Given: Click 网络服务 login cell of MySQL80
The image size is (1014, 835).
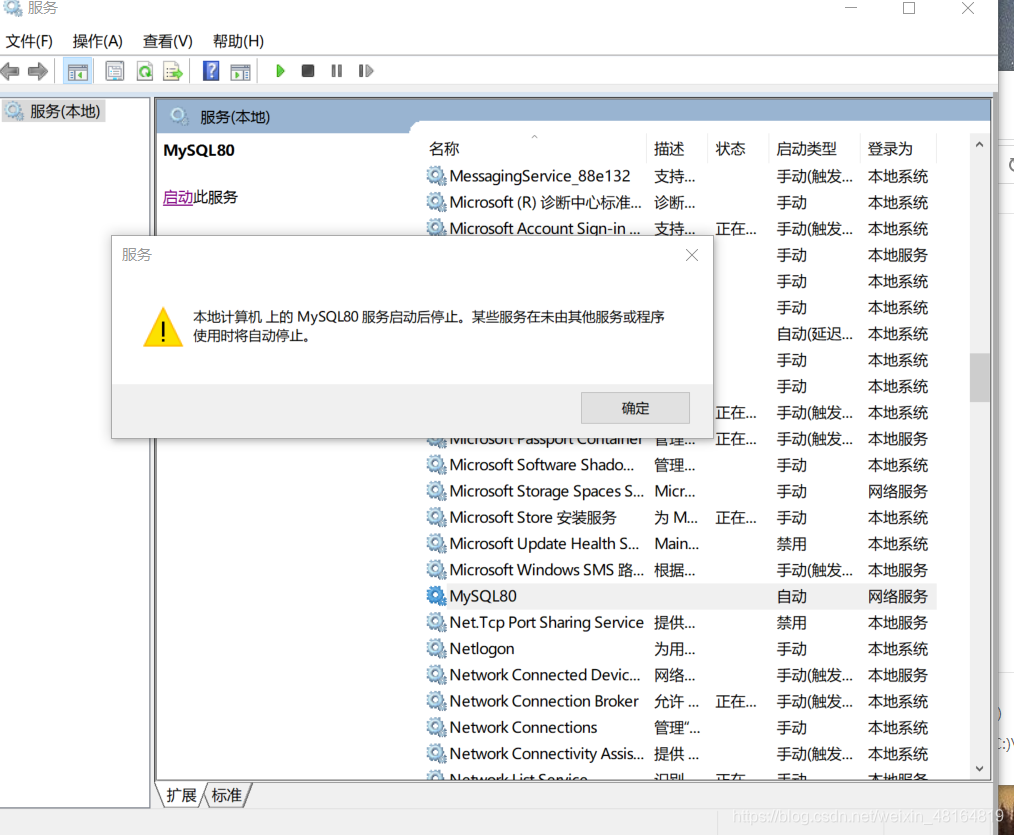Looking at the screenshot, I should pyautogui.click(x=898, y=596).
